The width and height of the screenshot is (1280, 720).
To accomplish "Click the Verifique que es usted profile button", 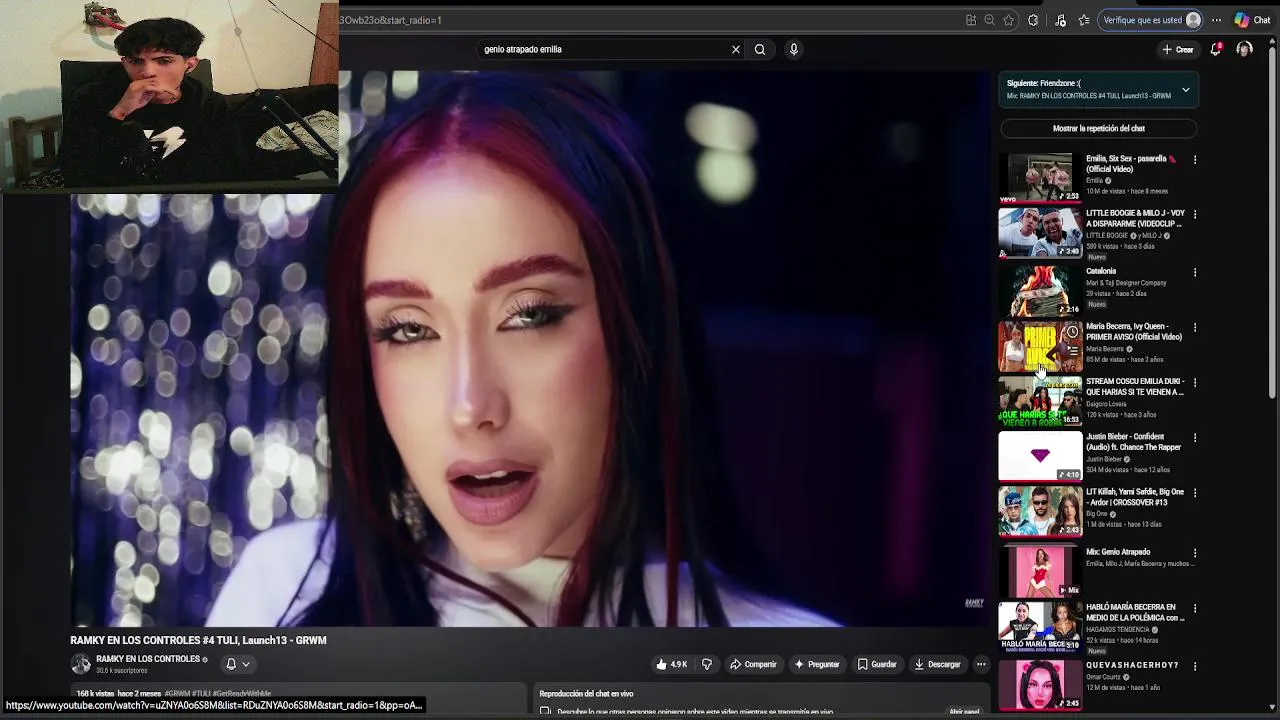I will 1150,20.
